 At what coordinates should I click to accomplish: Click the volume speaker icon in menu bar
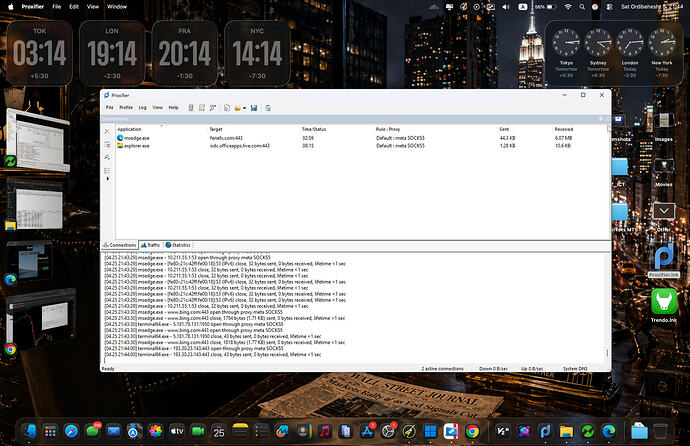[x=506, y=7]
